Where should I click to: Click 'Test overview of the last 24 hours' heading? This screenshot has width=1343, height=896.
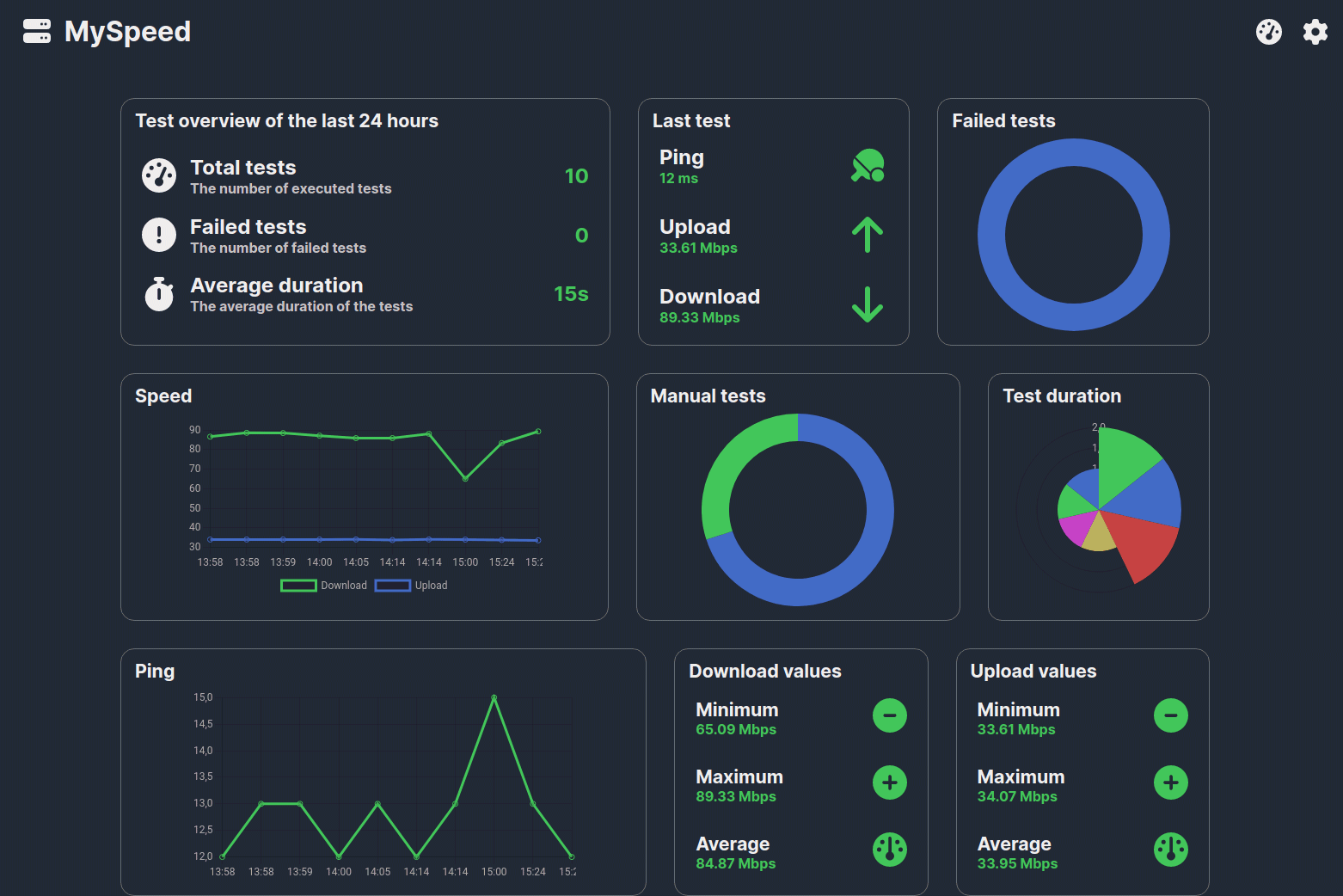pos(287,121)
